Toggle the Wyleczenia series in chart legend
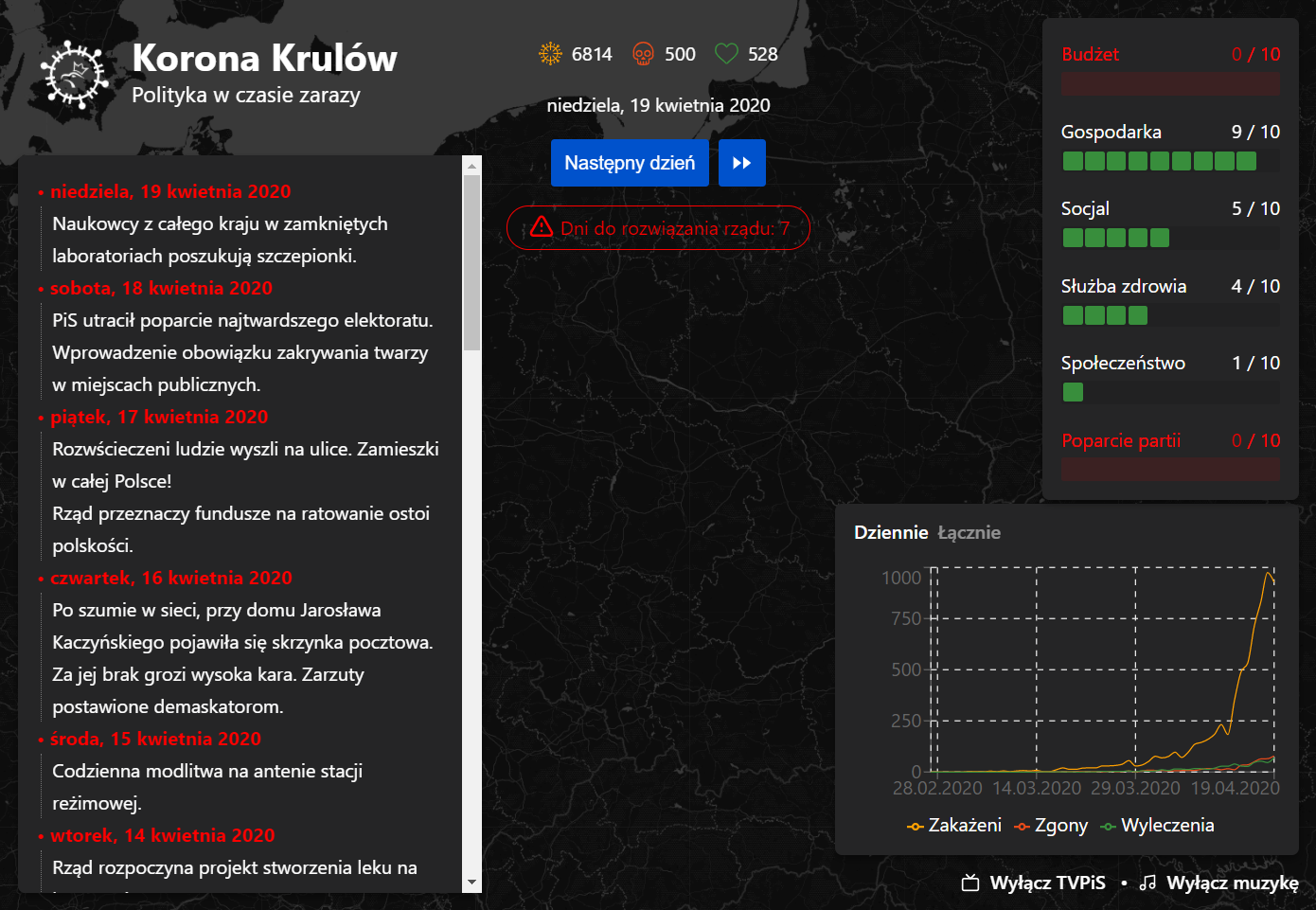Screen dimensions: 1316x910 click(1157, 825)
